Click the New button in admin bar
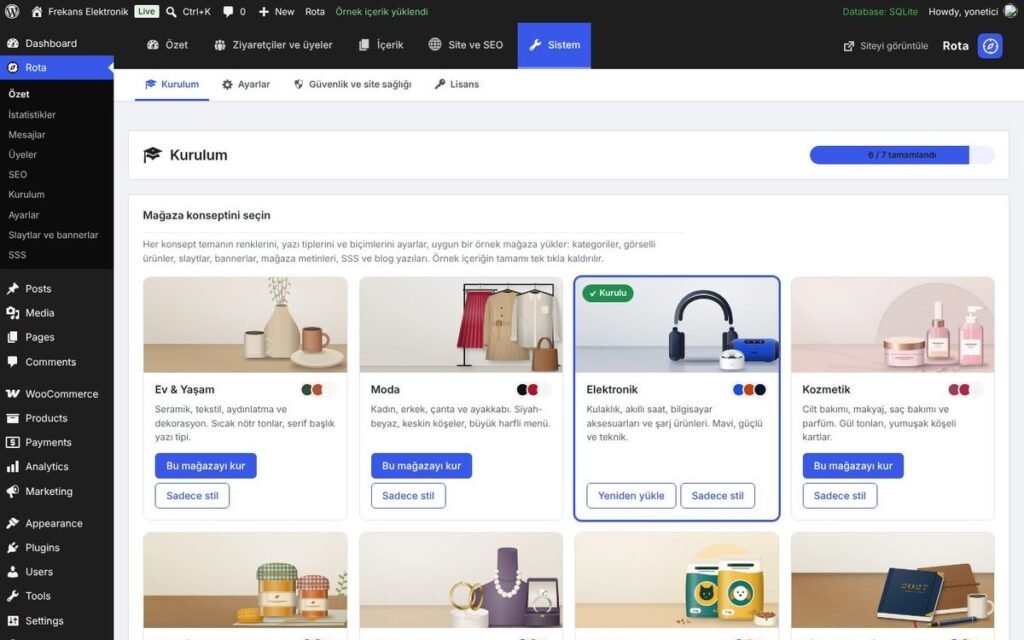The height and width of the screenshot is (640, 1024). pos(276,11)
